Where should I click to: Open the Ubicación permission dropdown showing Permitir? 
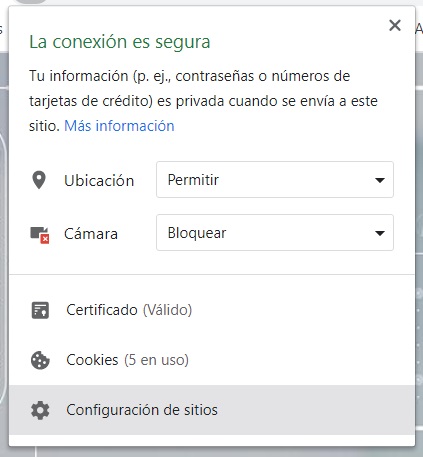[x=275, y=180]
